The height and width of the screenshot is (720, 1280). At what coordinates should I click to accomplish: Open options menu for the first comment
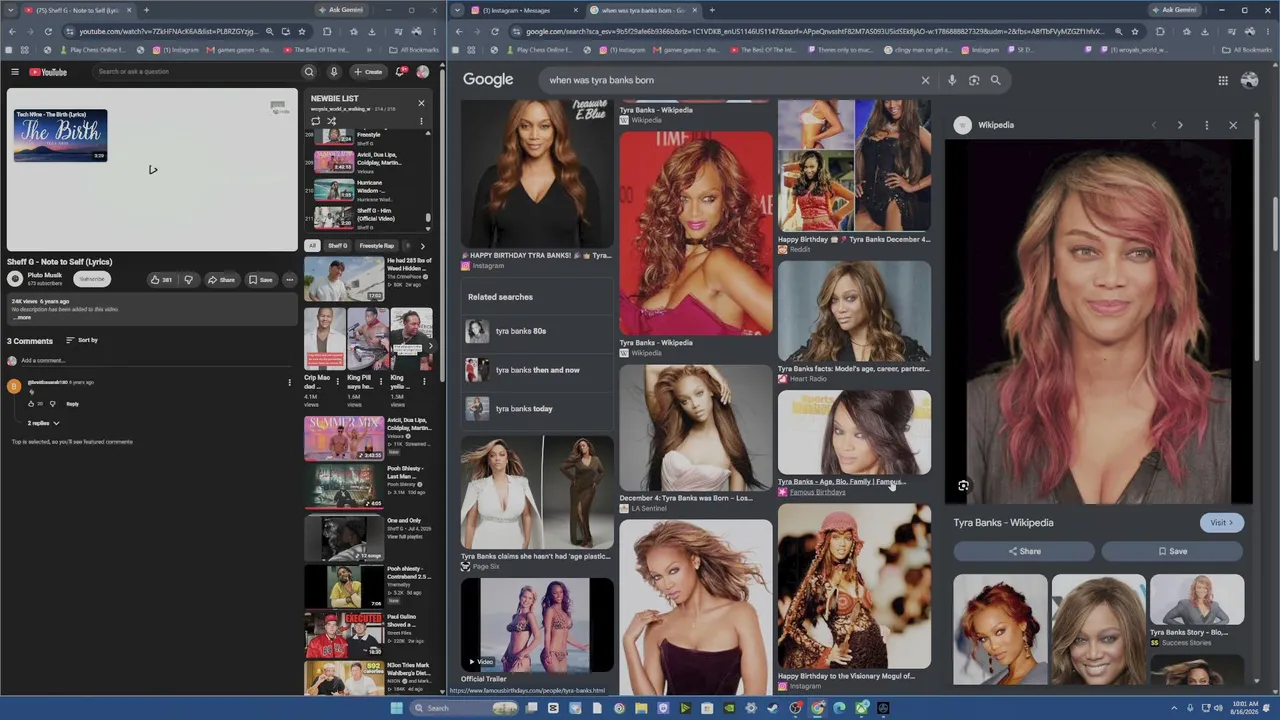tap(290, 383)
